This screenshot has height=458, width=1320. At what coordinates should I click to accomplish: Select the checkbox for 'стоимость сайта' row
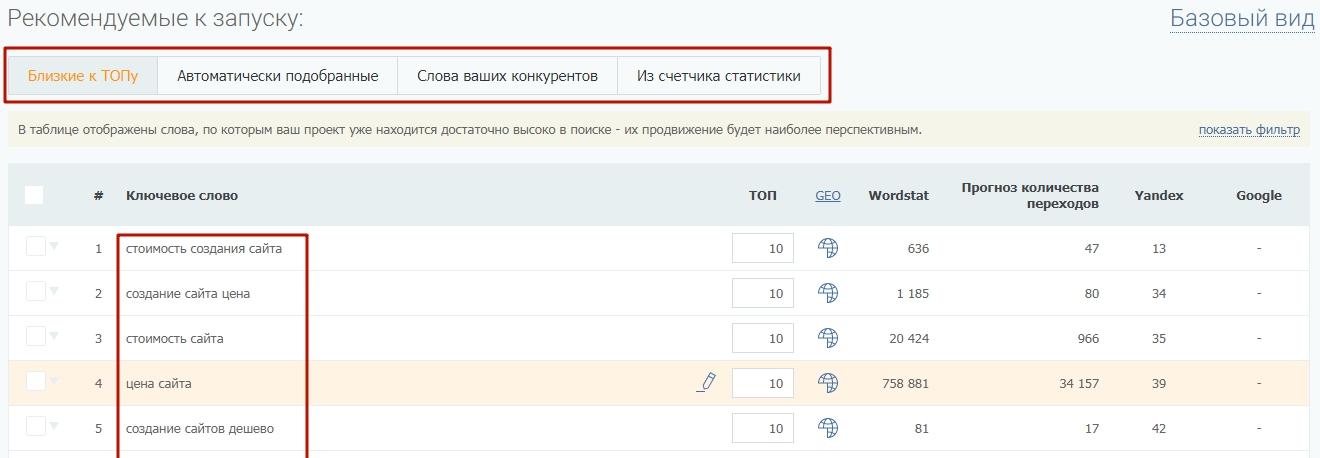tap(35, 337)
